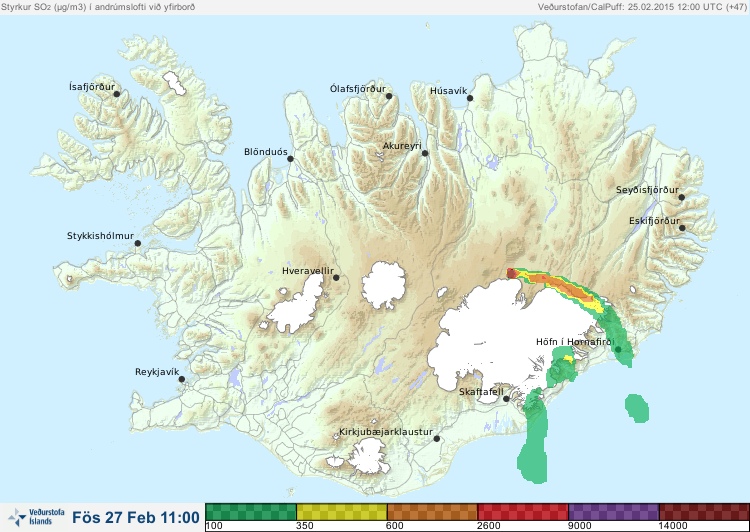This screenshot has width=750, height=532.
Task: Click the Ísafjörður city marker dot
Action: pyautogui.click(x=116, y=94)
